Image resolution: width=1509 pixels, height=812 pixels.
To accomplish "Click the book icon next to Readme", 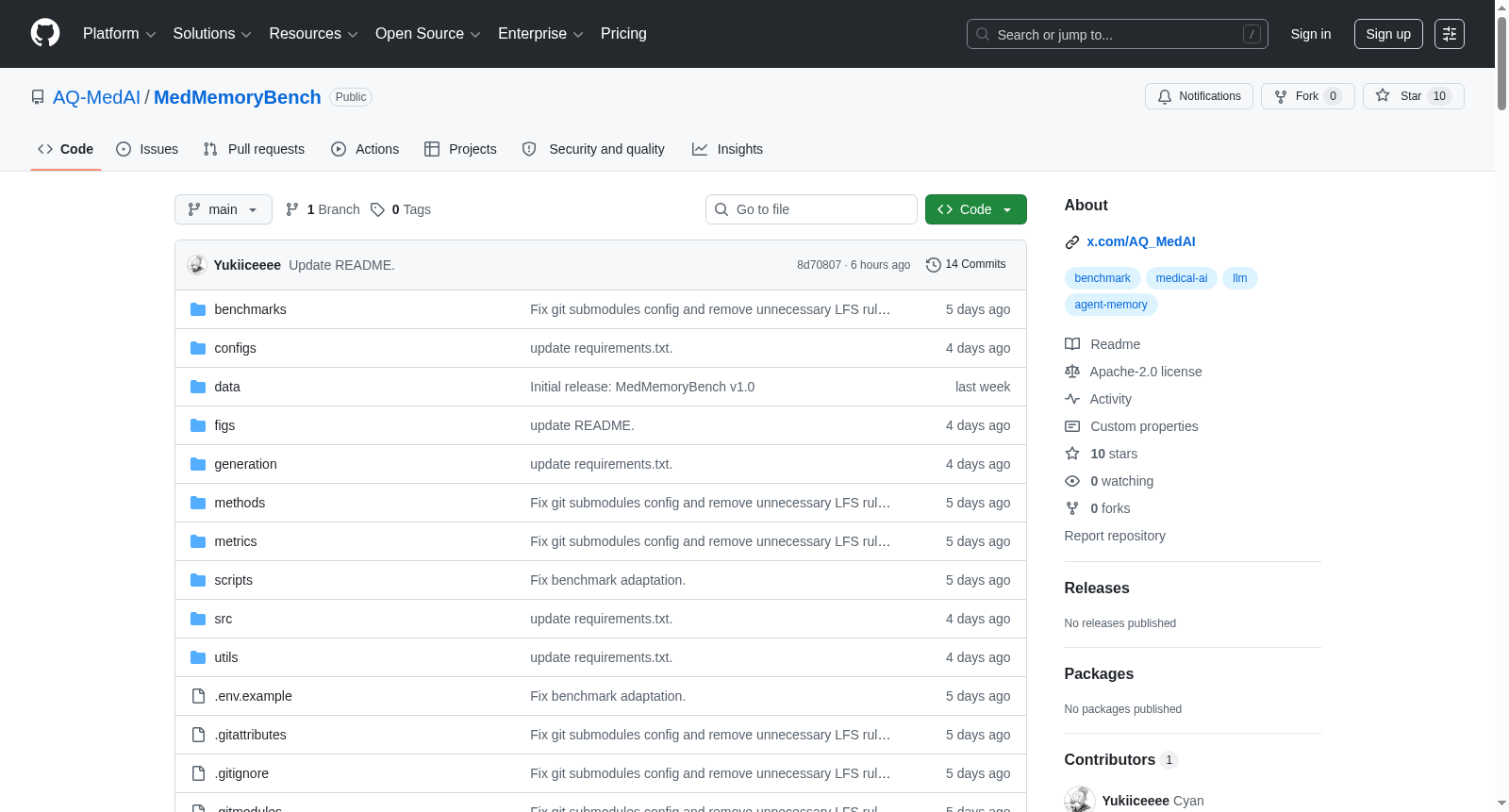I will pyautogui.click(x=1072, y=344).
